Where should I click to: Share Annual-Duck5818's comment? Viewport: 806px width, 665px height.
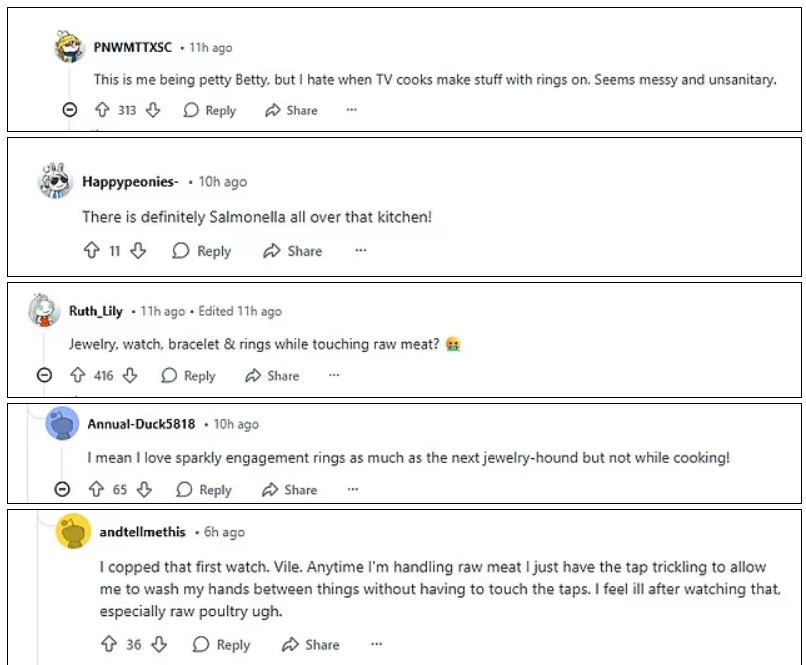coord(290,490)
